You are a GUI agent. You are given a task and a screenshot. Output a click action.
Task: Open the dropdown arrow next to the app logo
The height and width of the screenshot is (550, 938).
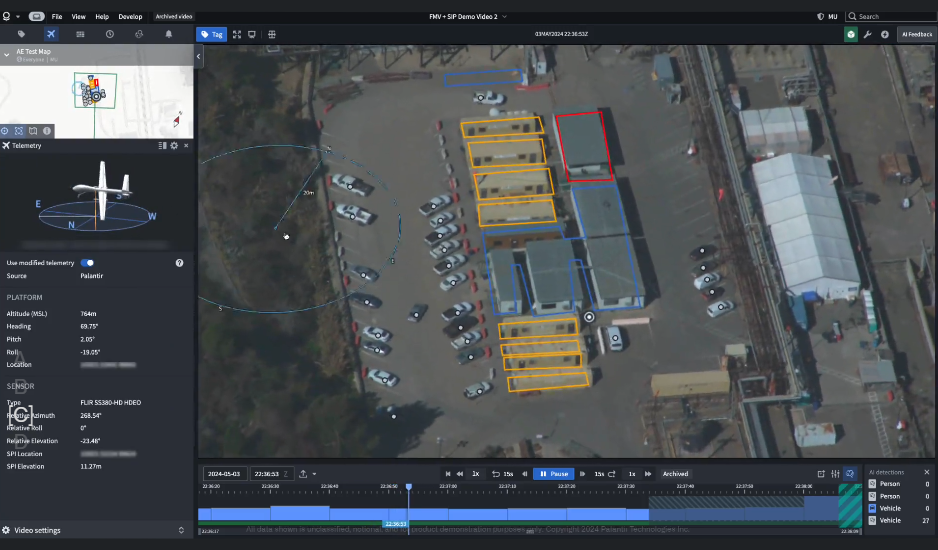18,17
